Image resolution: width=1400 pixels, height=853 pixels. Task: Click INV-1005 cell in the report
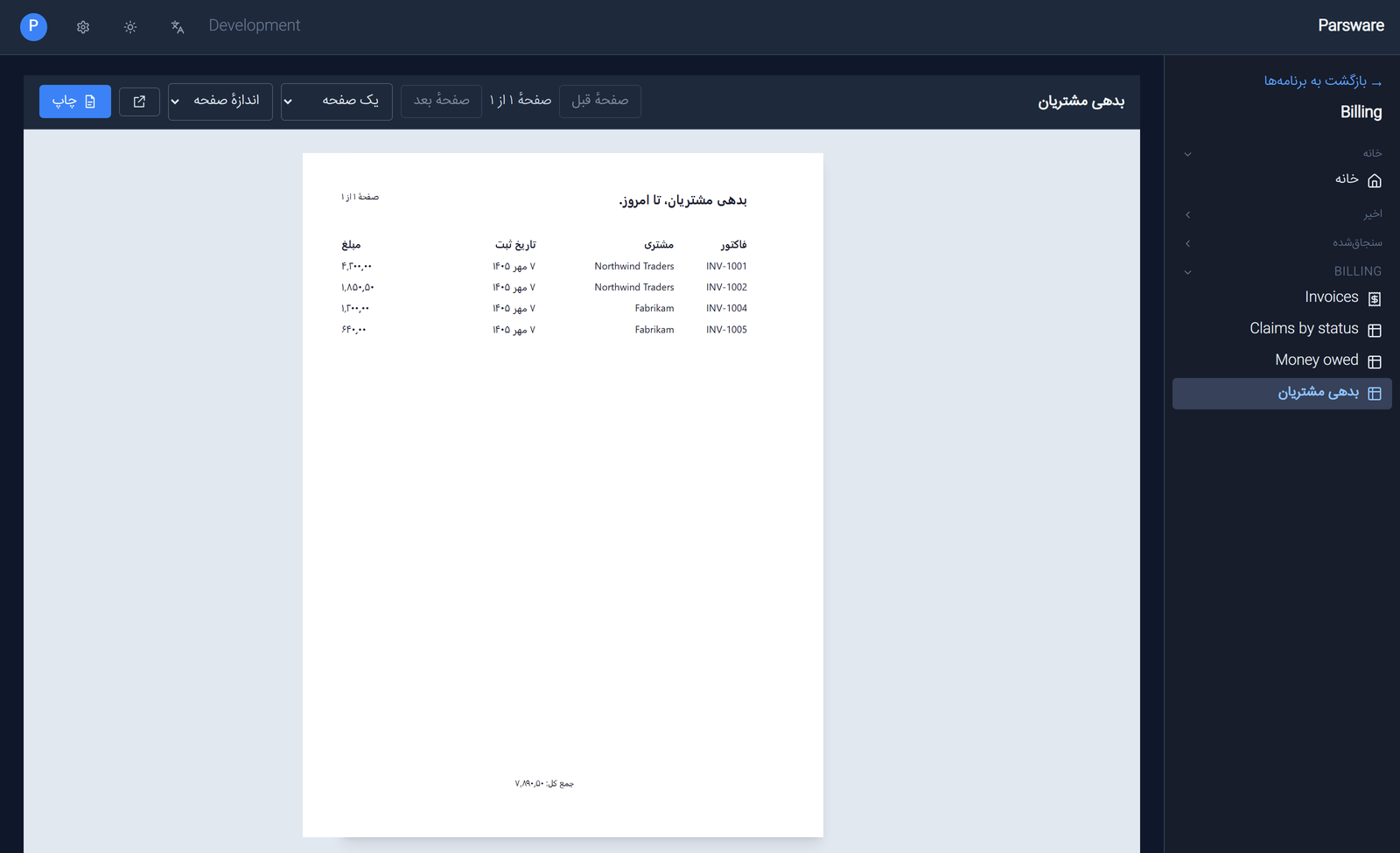[726, 330]
